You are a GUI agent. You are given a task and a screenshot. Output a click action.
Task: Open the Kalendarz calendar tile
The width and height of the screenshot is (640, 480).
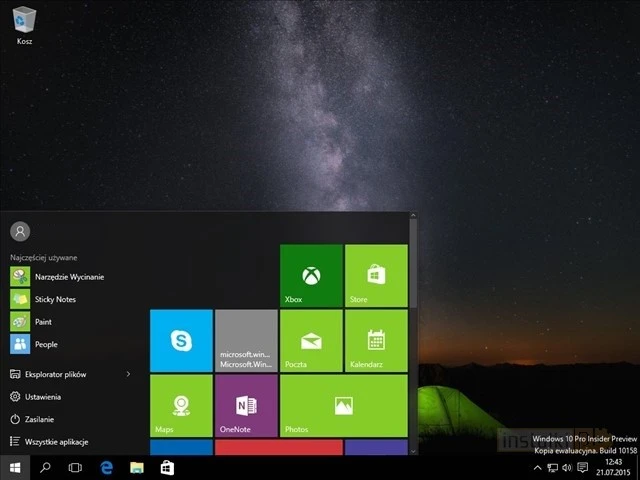click(375, 340)
